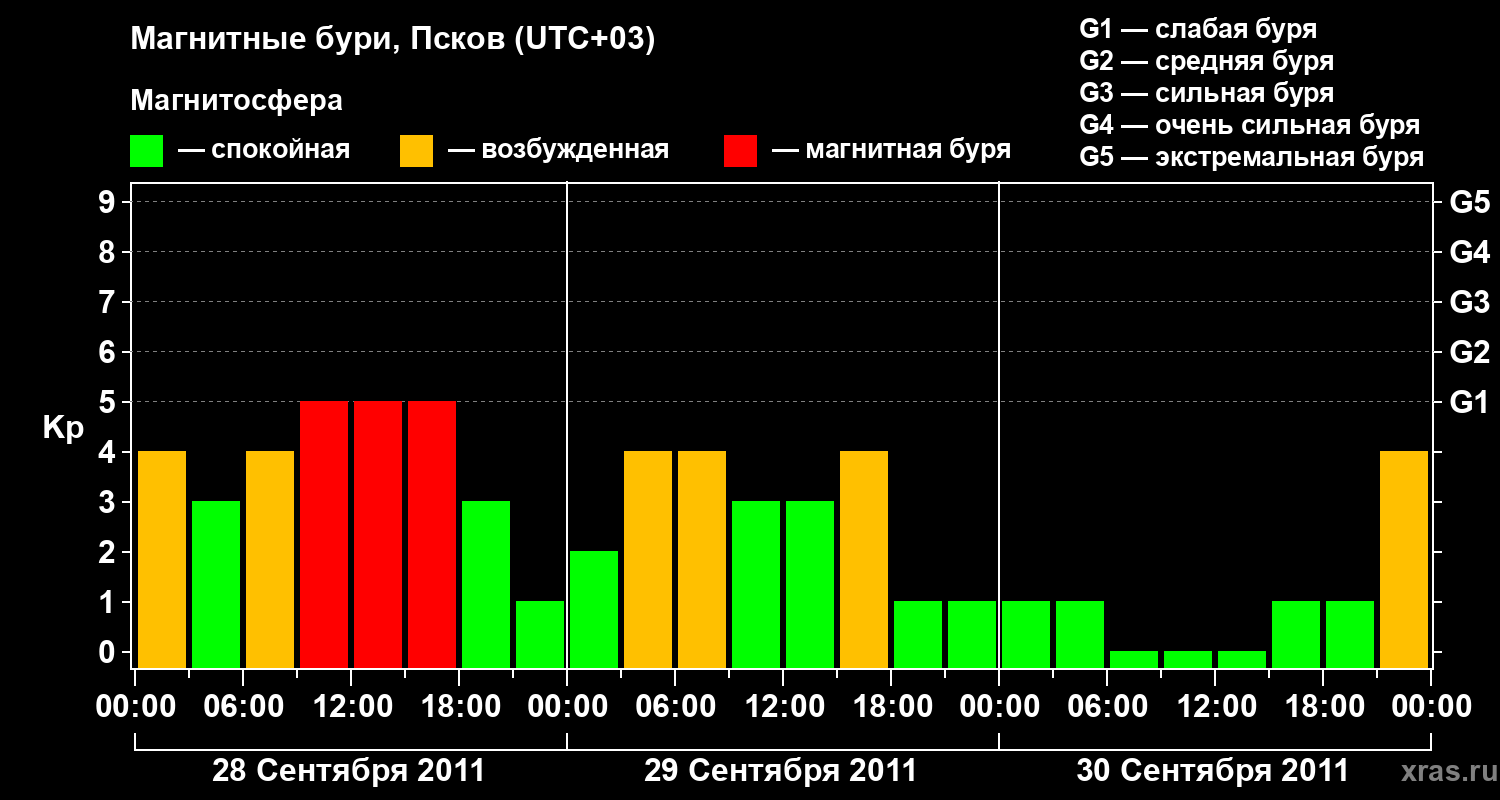
Task: Click the red bar ending at 18:00, 28 Сентября
Action: pos(432,534)
